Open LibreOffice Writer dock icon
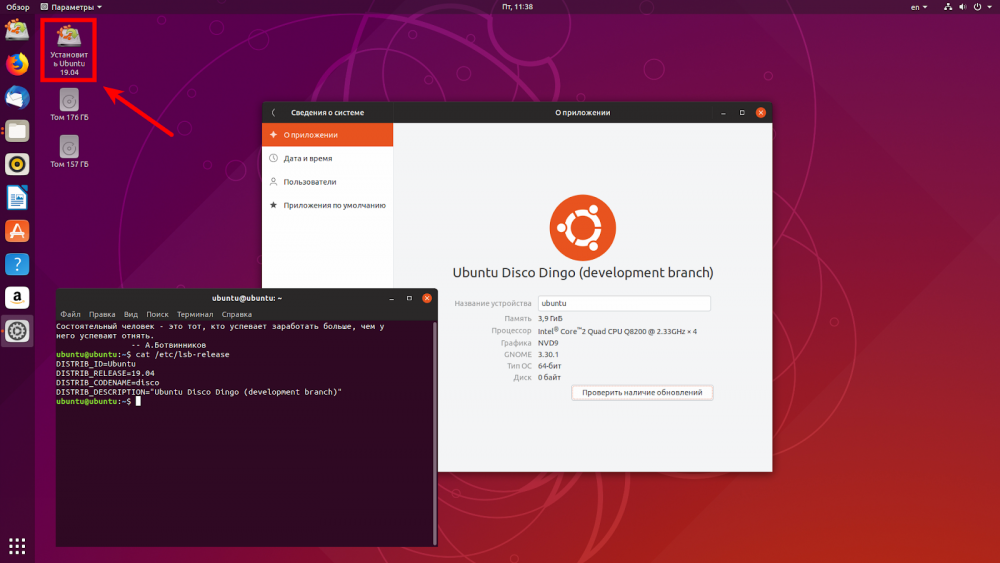 (x=17, y=198)
